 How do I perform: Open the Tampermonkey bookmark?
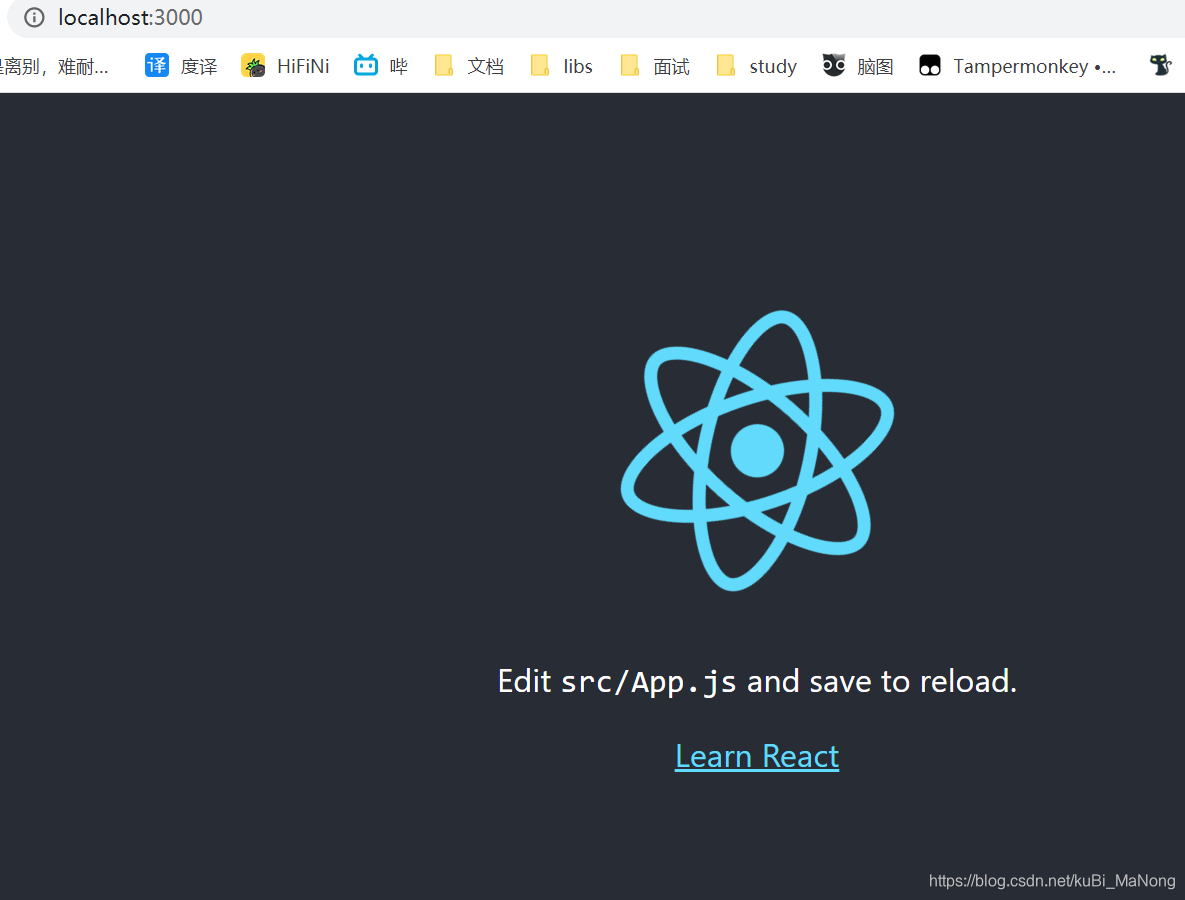tap(1017, 66)
